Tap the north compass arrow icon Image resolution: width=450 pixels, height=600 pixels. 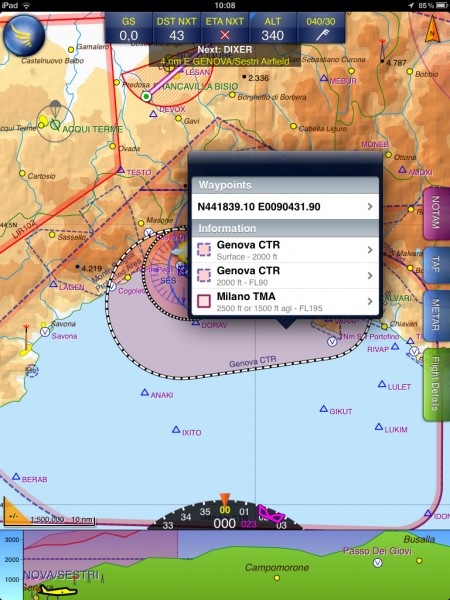tap(432, 29)
